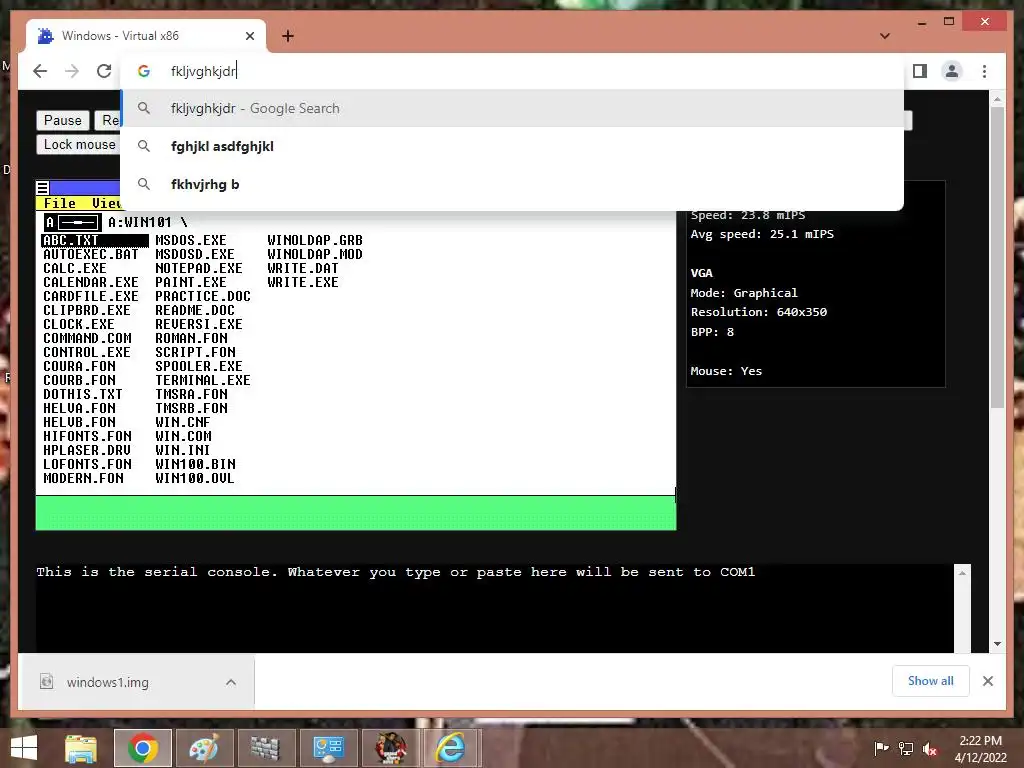Open the Control Panel taskbar icon
Viewport: 1024px width, 768px height.
tap(328, 748)
